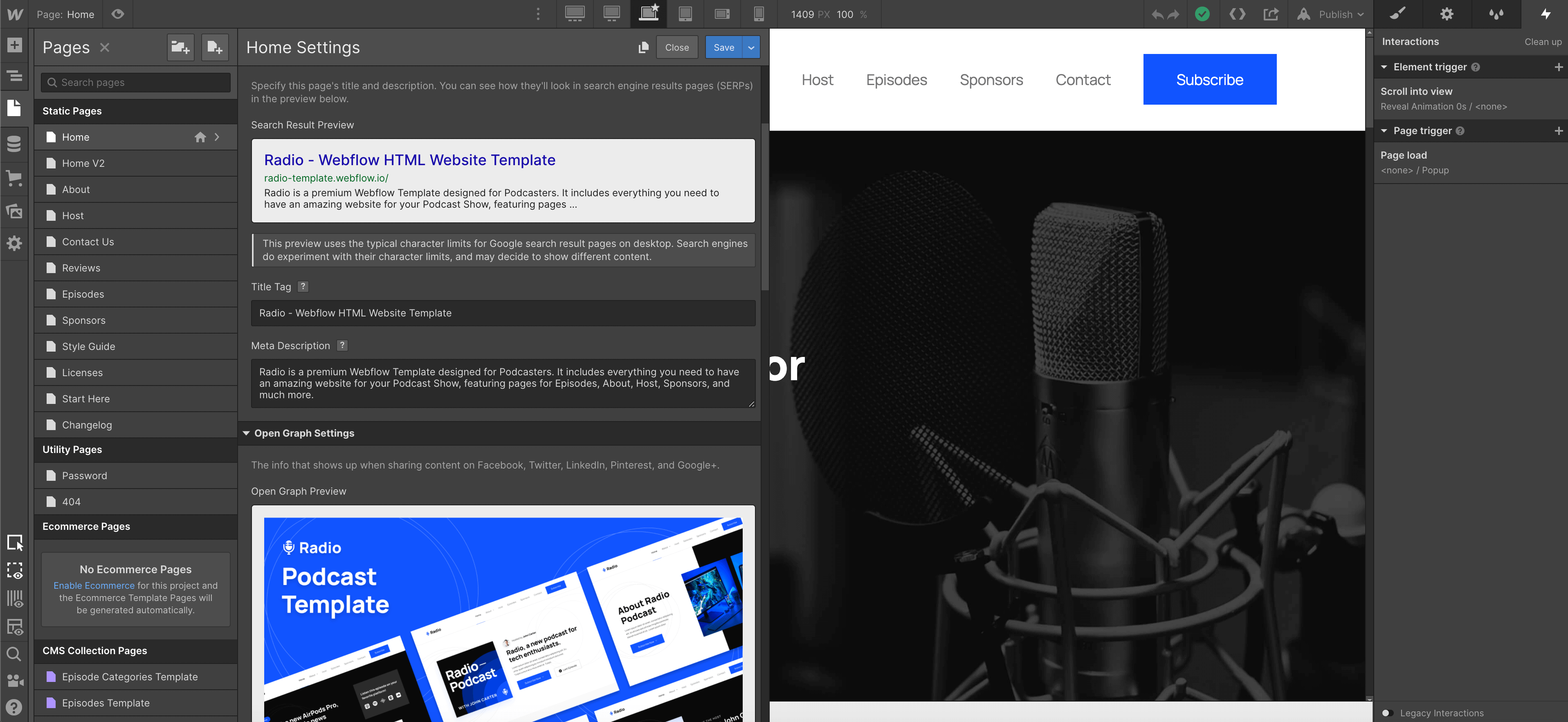
Task: Open the code export view
Action: (1237, 14)
